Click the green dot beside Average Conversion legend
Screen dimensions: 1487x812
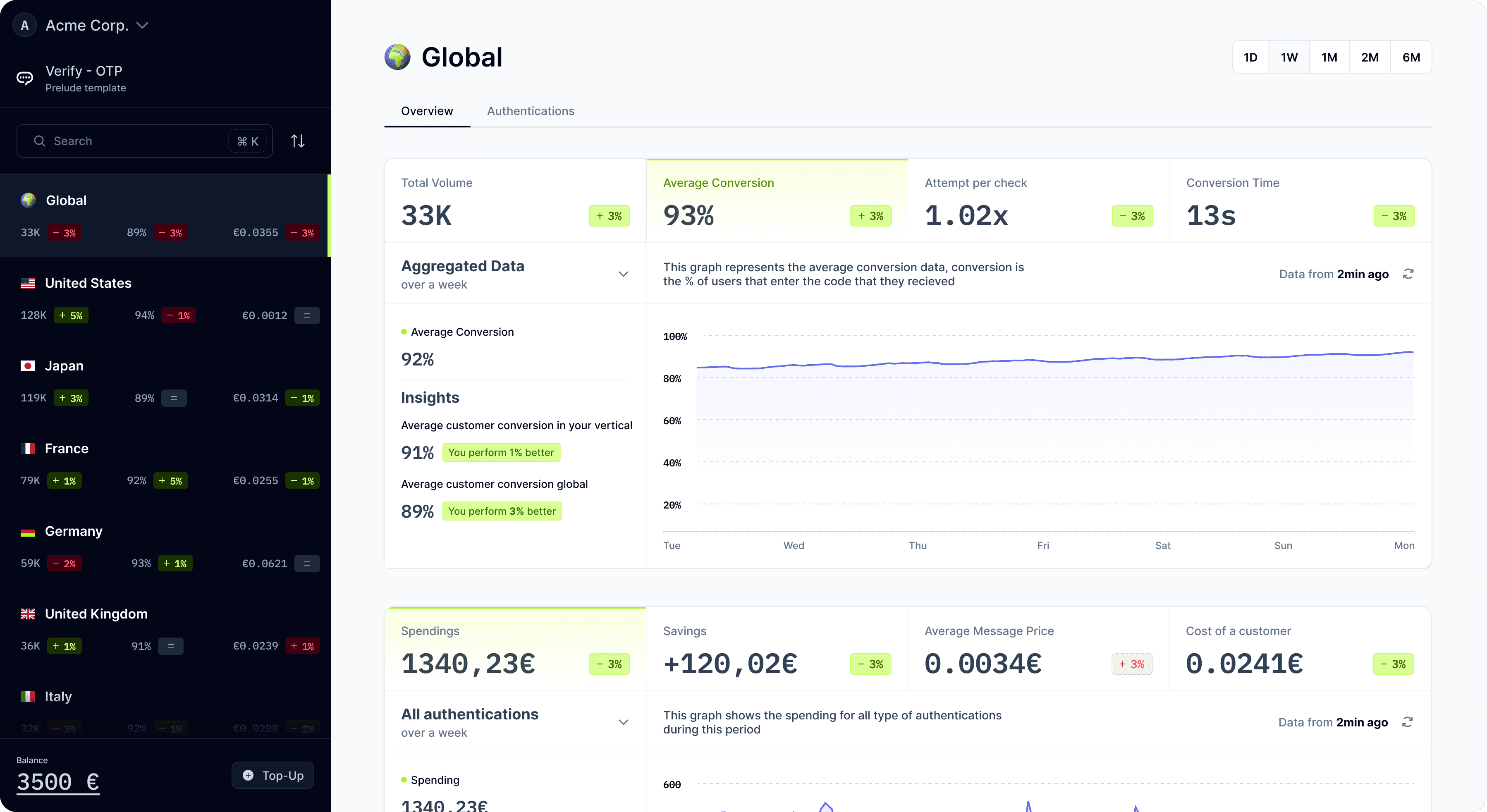[x=404, y=332]
